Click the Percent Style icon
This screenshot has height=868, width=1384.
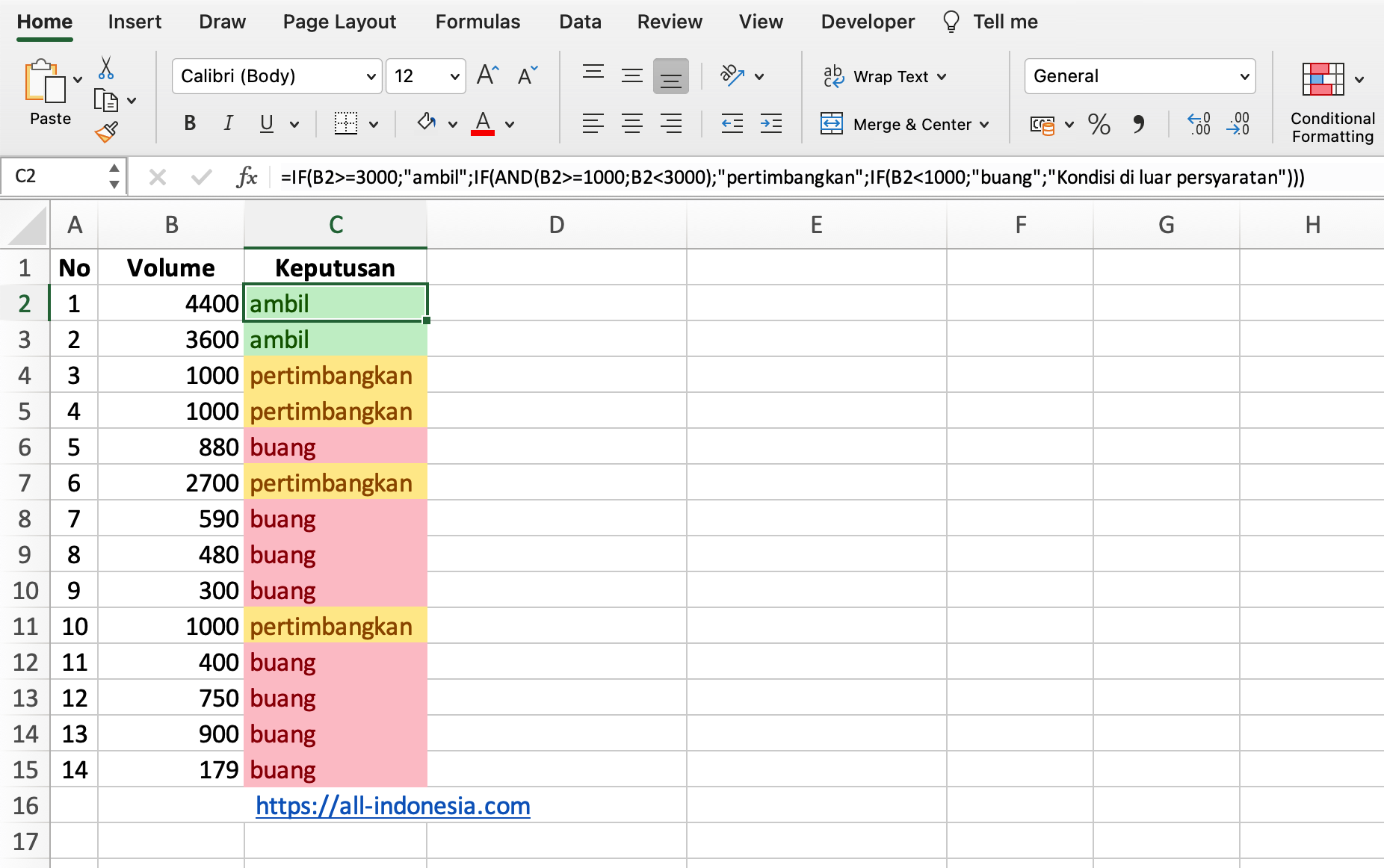click(1099, 124)
